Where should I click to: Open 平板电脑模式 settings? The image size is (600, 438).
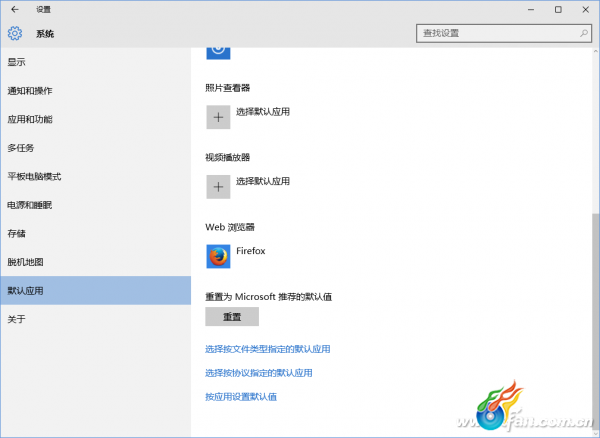(x=96, y=176)
